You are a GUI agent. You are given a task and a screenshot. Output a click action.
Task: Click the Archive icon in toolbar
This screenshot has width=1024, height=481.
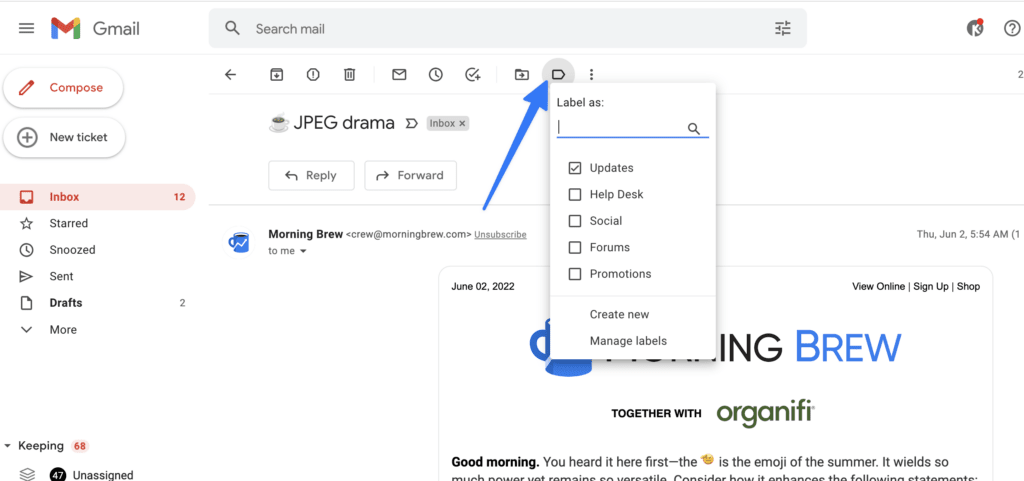point(277,74)
